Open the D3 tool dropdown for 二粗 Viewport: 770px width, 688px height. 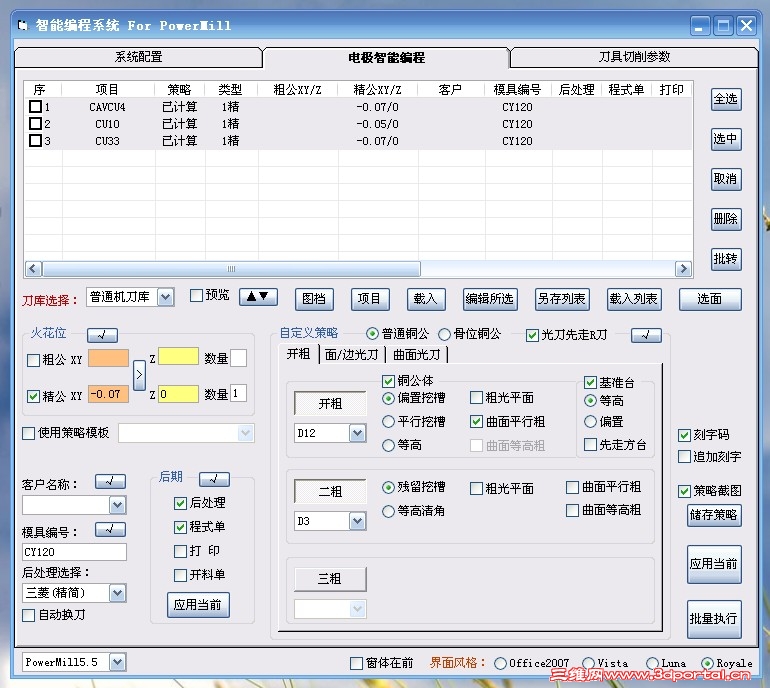pos(358,521)
